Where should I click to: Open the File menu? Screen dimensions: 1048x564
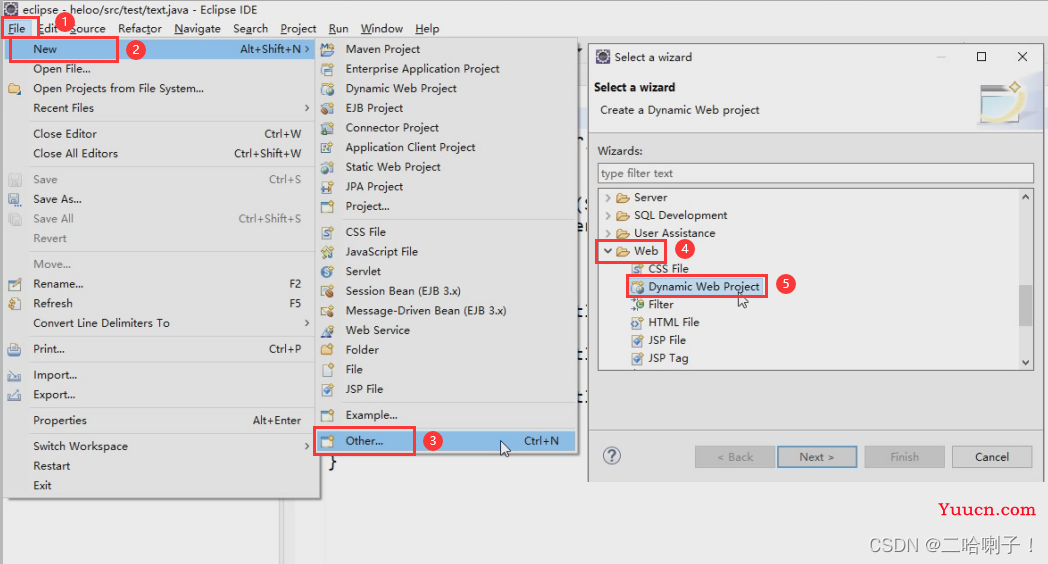coord(17,29)
